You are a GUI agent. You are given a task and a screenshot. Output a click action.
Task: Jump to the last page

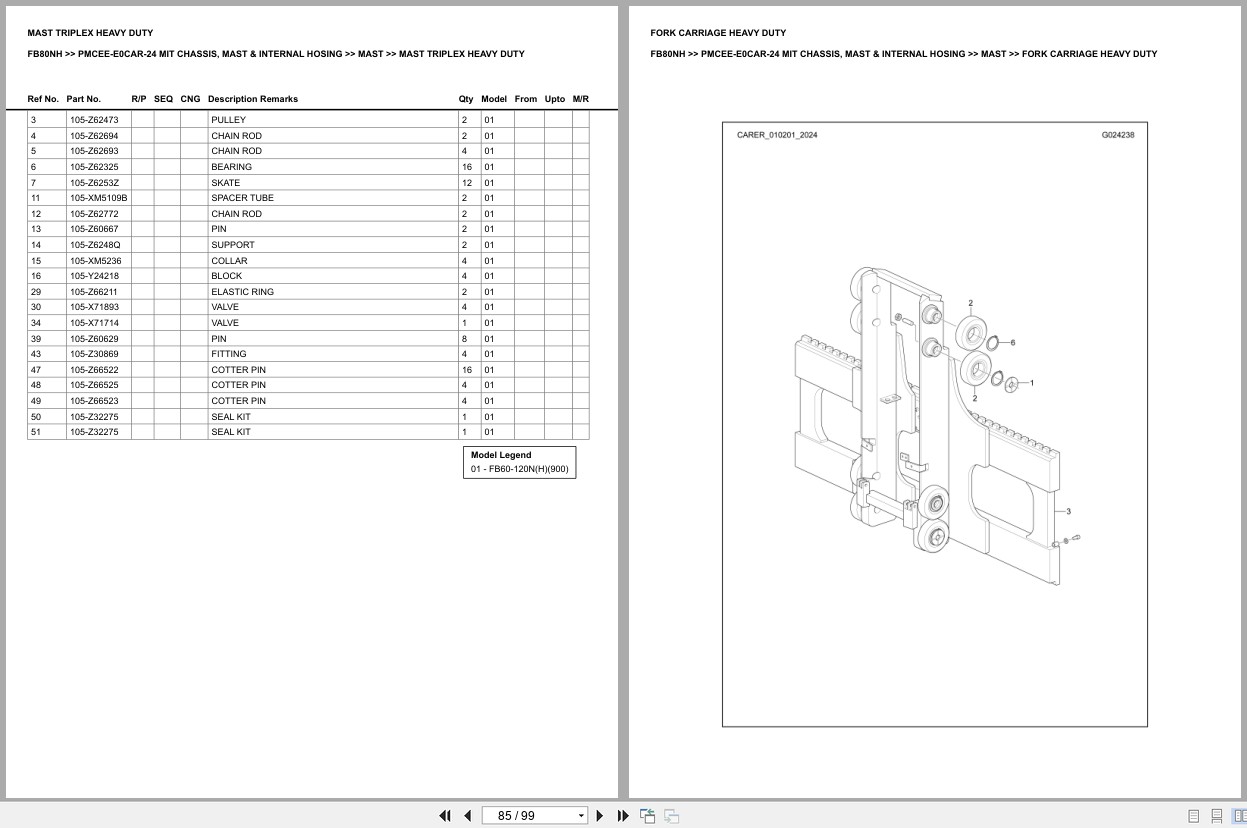623,816
